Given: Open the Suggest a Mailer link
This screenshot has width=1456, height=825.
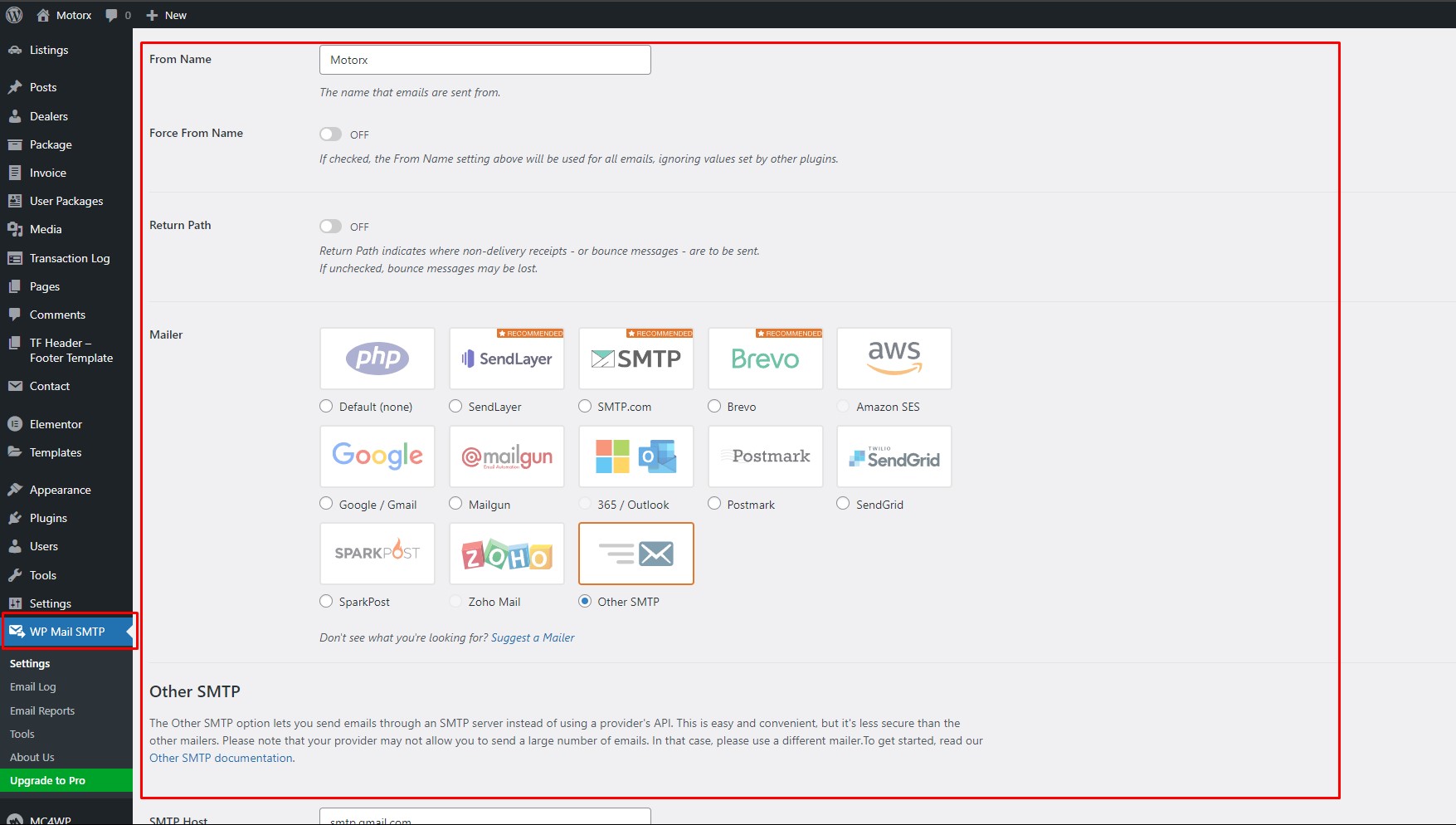Looking at the screenshot, I should [x=533, y=637].
